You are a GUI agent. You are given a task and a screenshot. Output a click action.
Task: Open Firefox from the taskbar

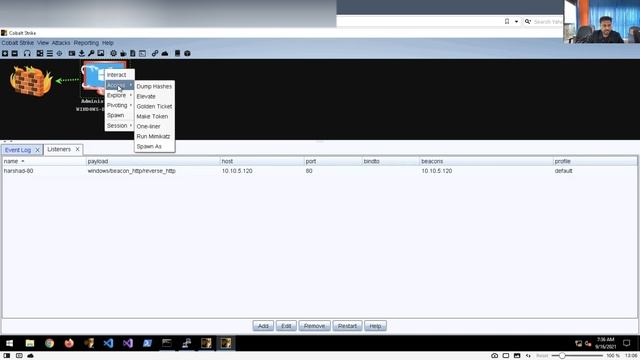click(69, 343)
